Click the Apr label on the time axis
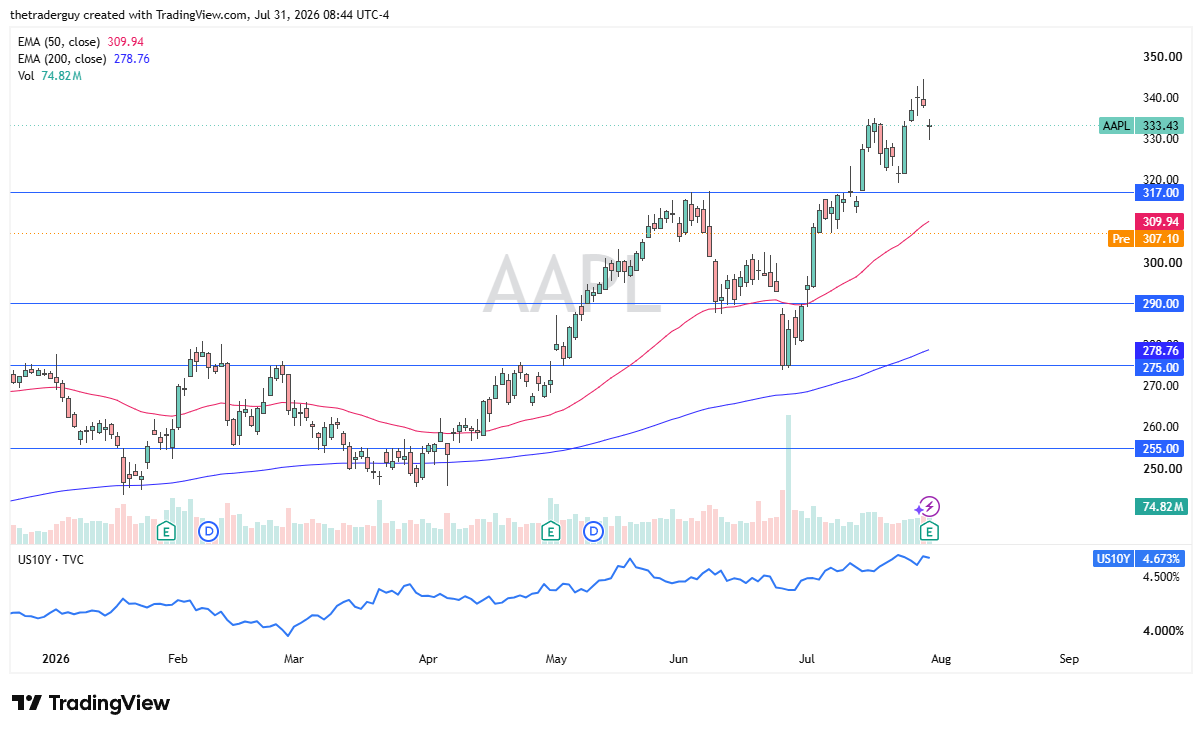Image resolution: width=1202 pixels, height=733 pixels. (428, 660)
